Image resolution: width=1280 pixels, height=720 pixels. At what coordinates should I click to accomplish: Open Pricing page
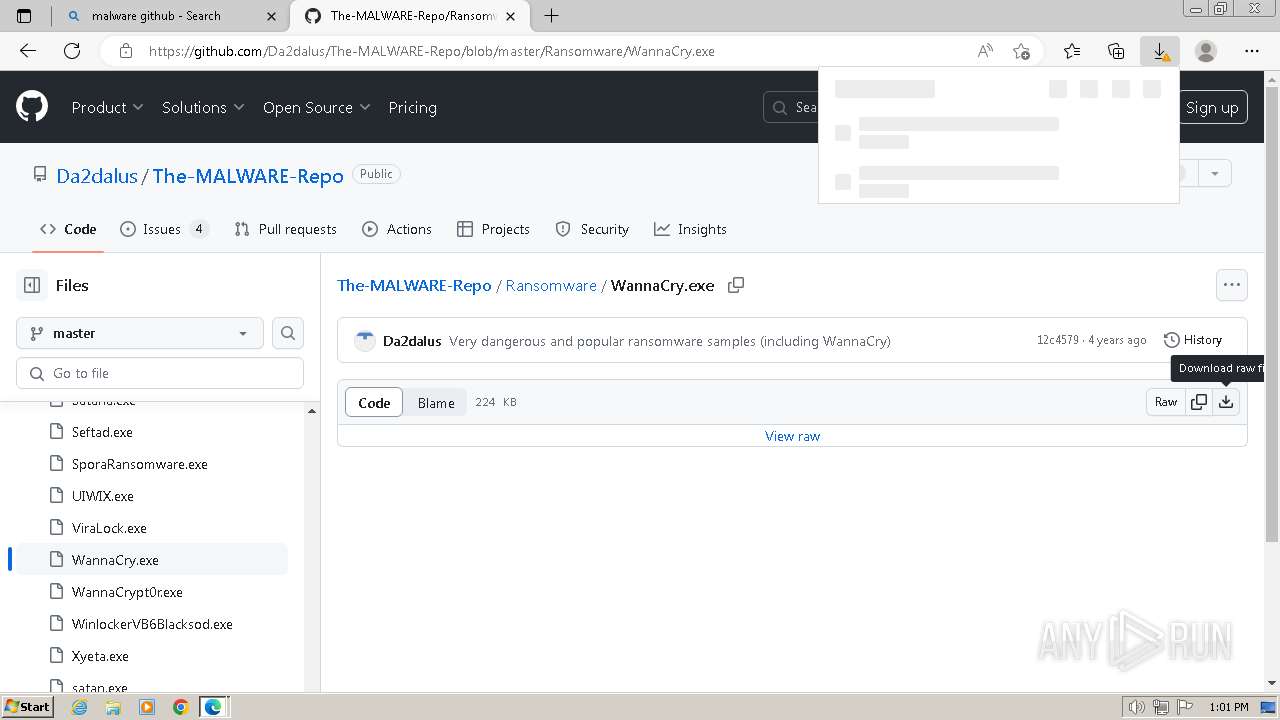[412, 107]
